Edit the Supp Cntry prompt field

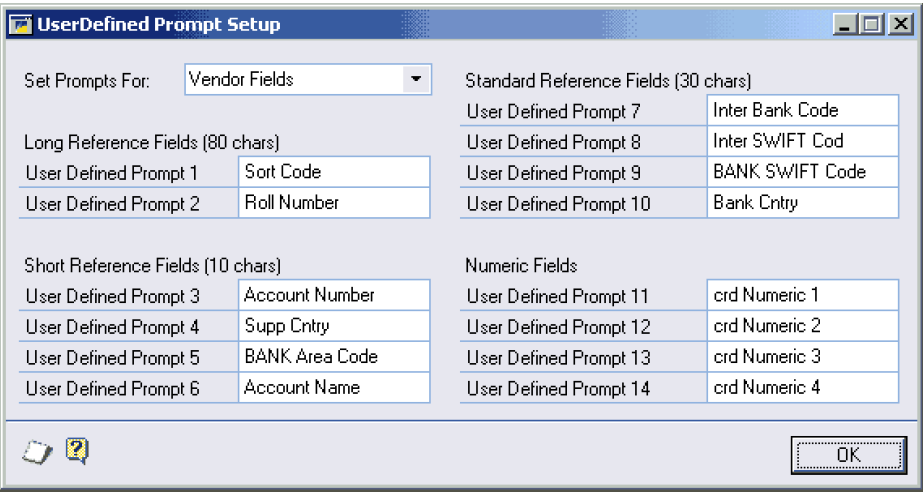[334, 326]
